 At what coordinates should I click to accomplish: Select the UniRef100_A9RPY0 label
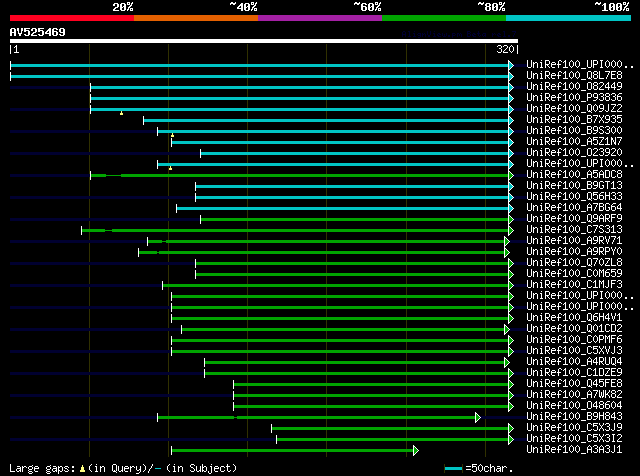click(x=574, y=252)
